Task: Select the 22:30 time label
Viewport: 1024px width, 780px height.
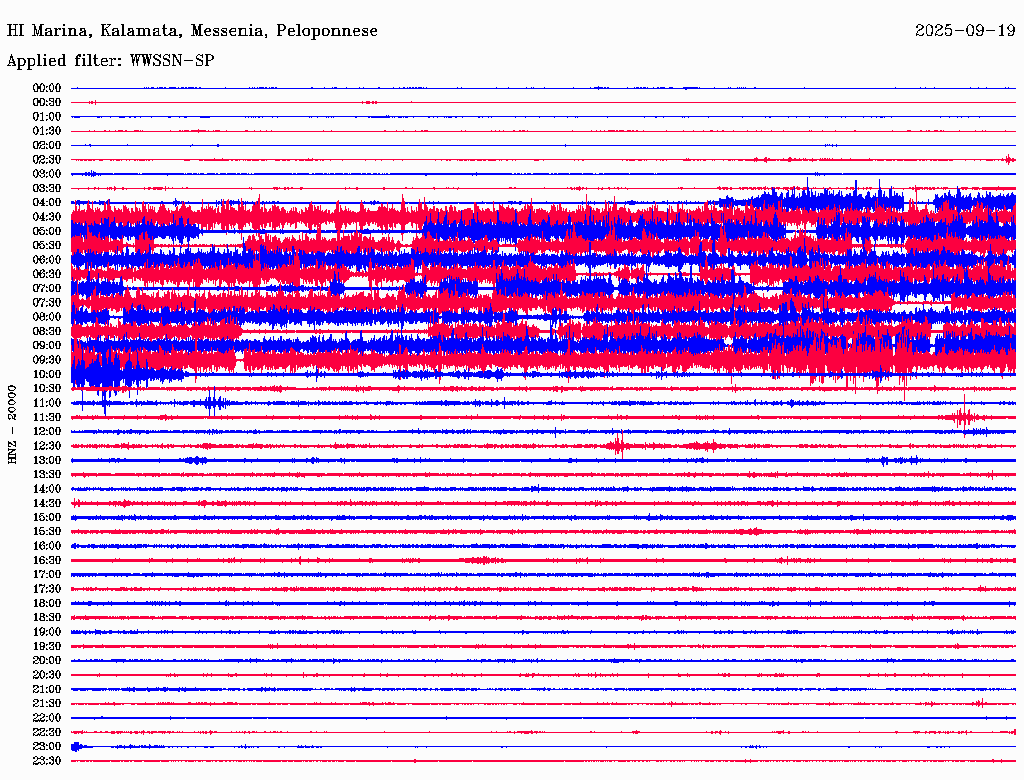Action: 47,732
